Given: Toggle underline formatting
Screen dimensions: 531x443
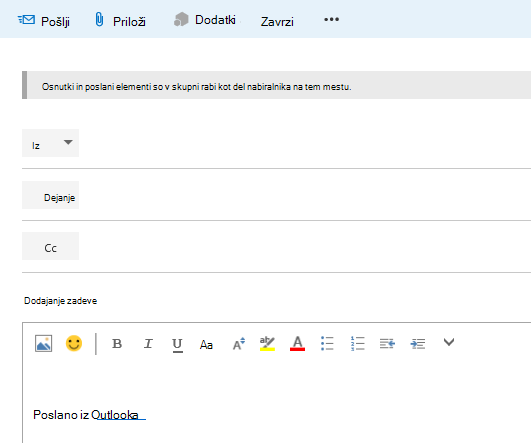Looking at the screenshot, I should [x=177, y=345].
